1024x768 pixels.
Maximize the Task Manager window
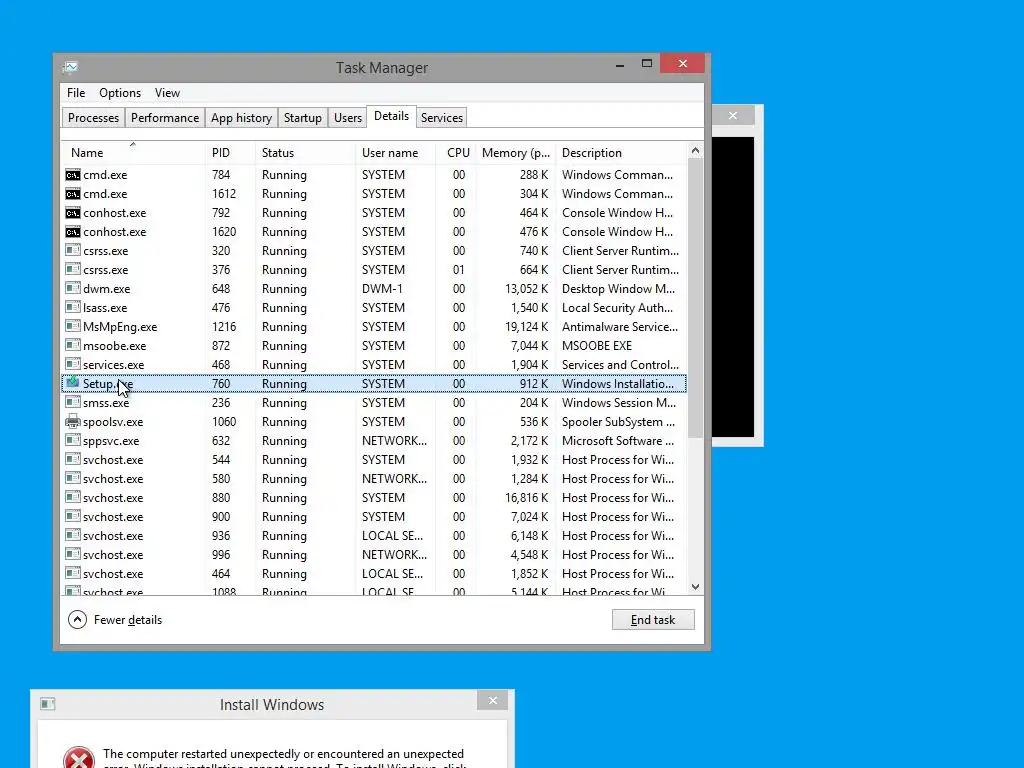[x=647, y=63]
